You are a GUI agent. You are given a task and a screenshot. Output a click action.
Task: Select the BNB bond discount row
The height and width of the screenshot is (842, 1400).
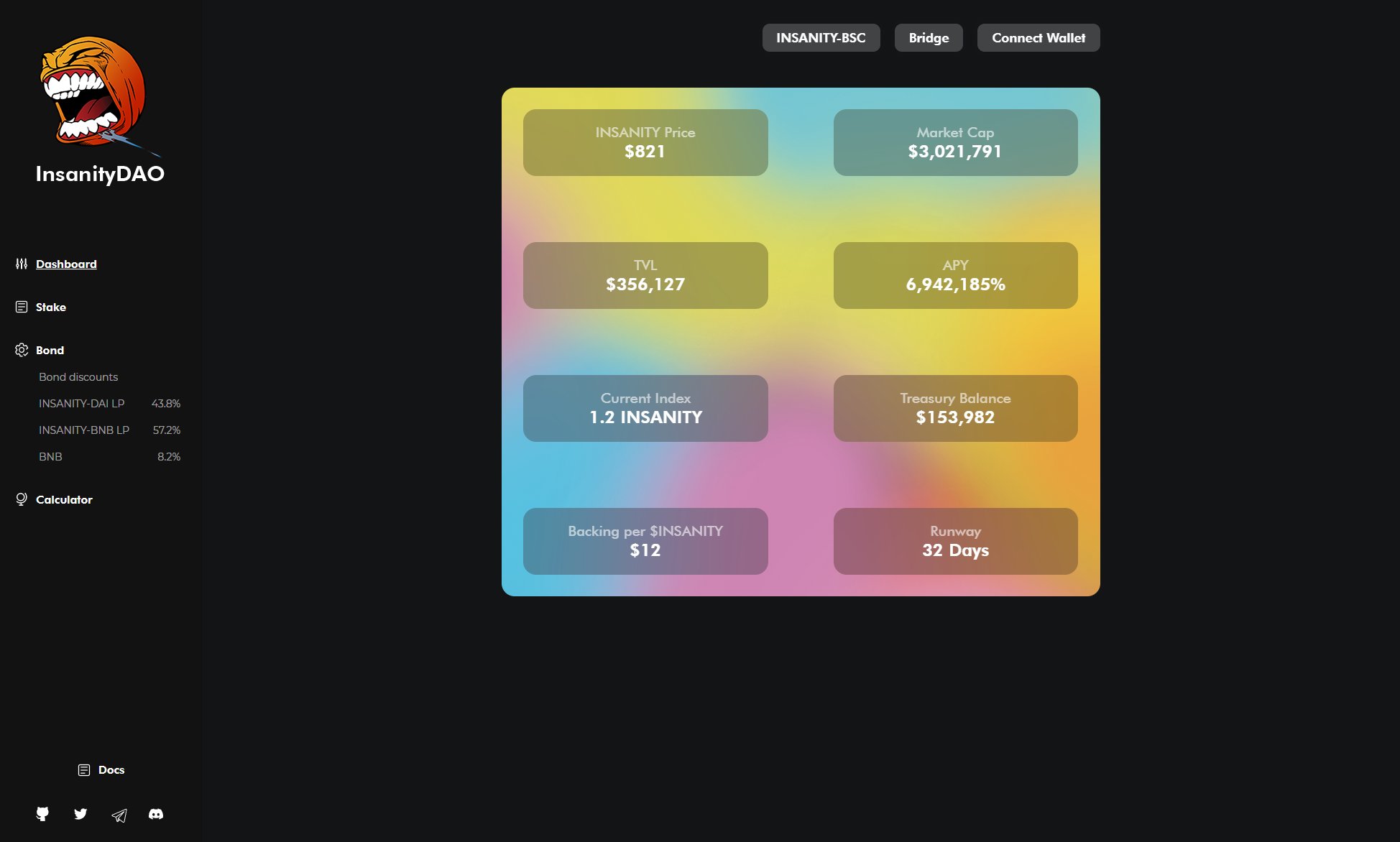[x=50, y=457]
